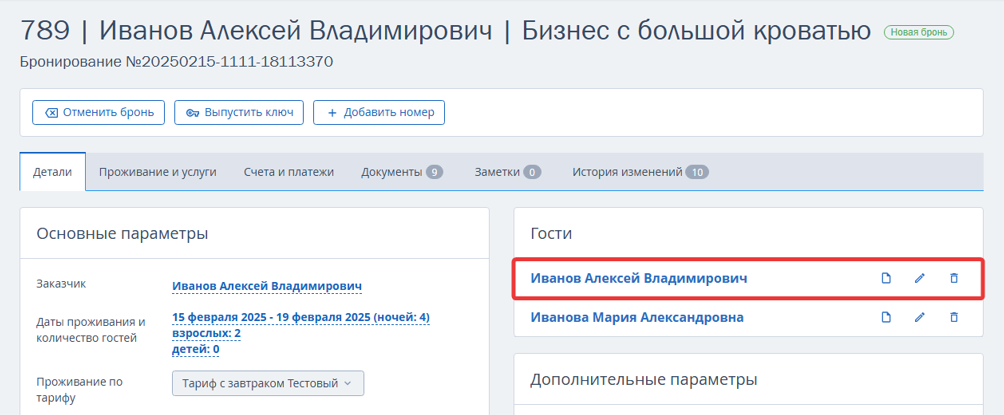Image resolution: width=1004 pixels, height=415 pixels.
Task: Open document icon for Иванова Мария Александровна
Action: (886, 317)
